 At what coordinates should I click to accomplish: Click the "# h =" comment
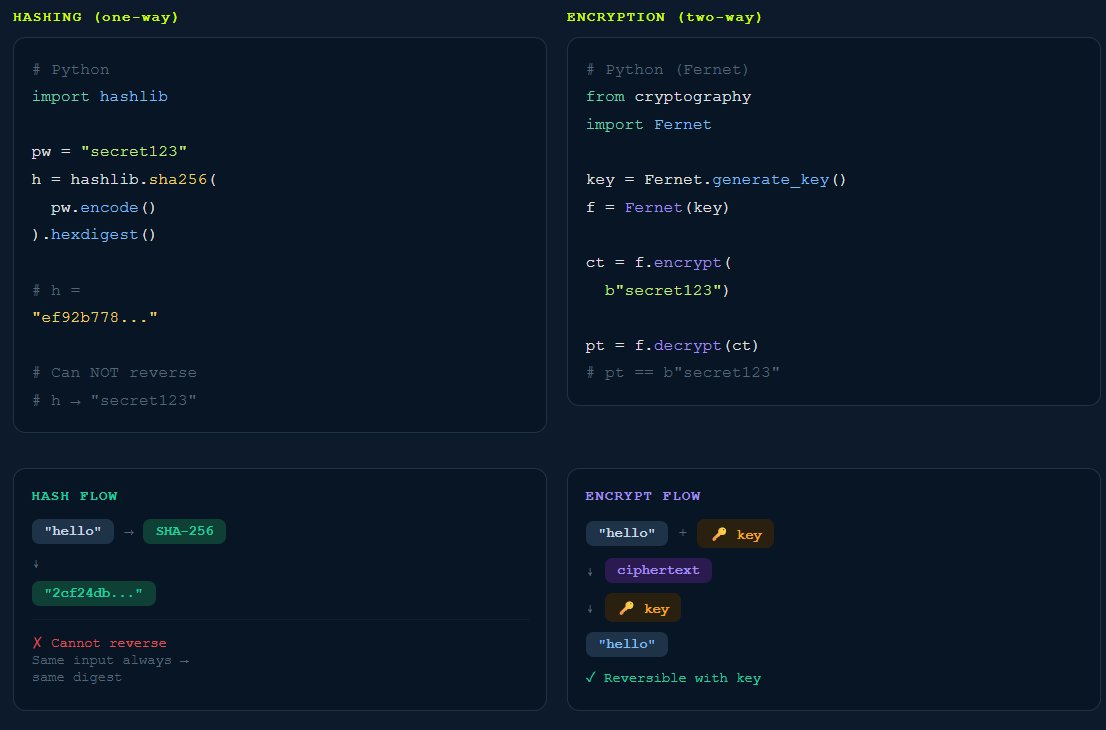click(56, 290)
